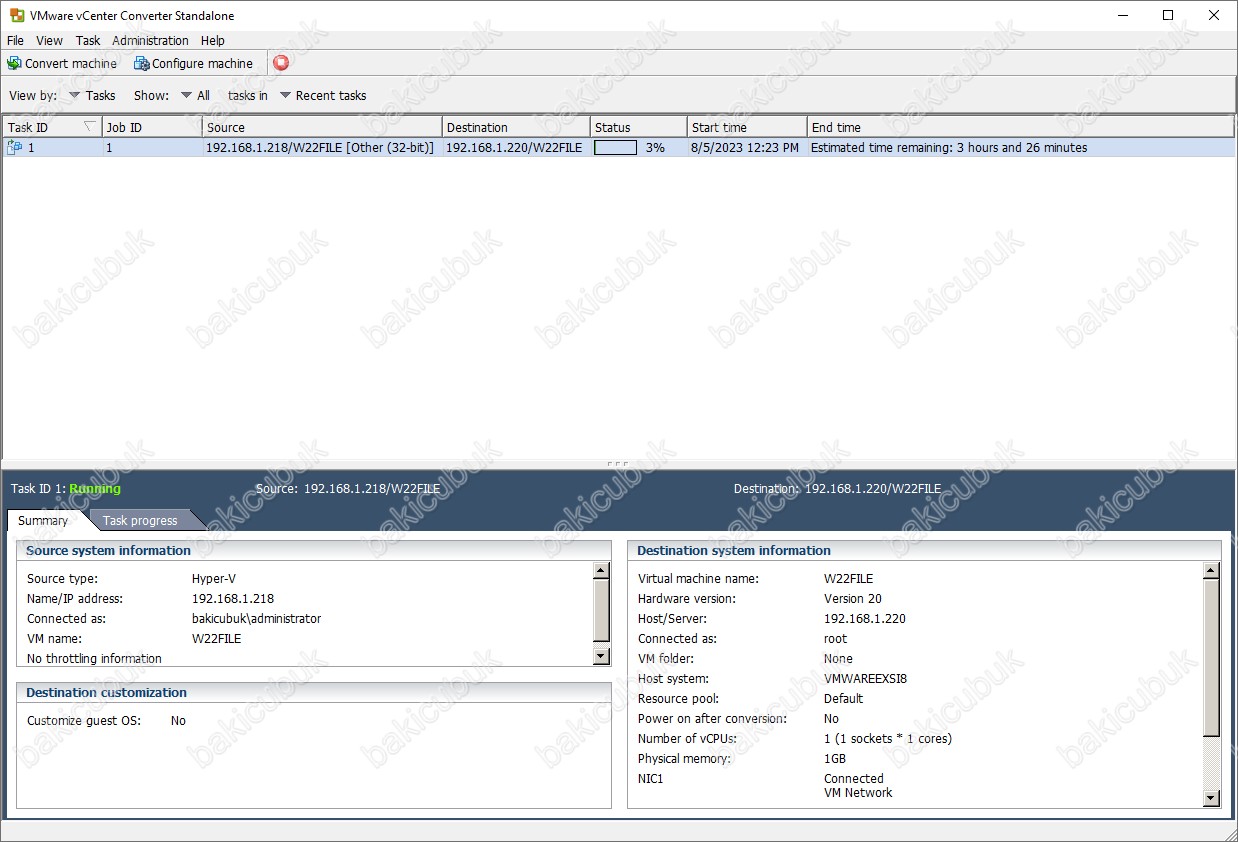Click the destination scrollbar down arrow

point(1211,798)
